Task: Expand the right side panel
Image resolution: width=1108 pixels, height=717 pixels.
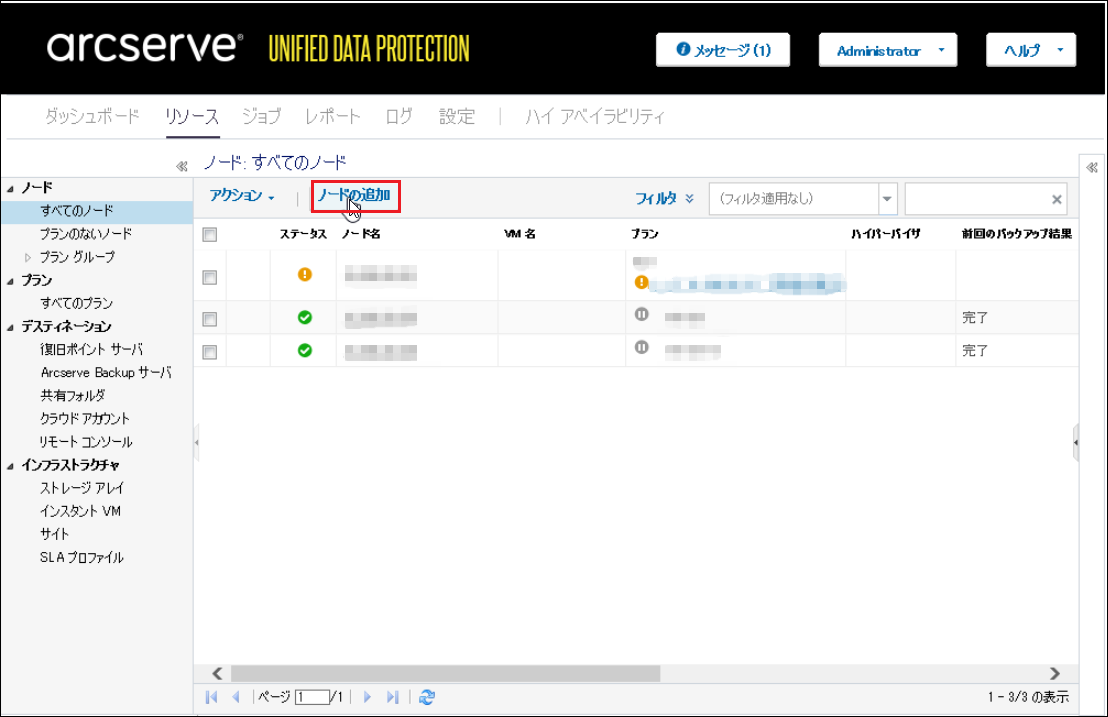Action: tap(1092, 167)
